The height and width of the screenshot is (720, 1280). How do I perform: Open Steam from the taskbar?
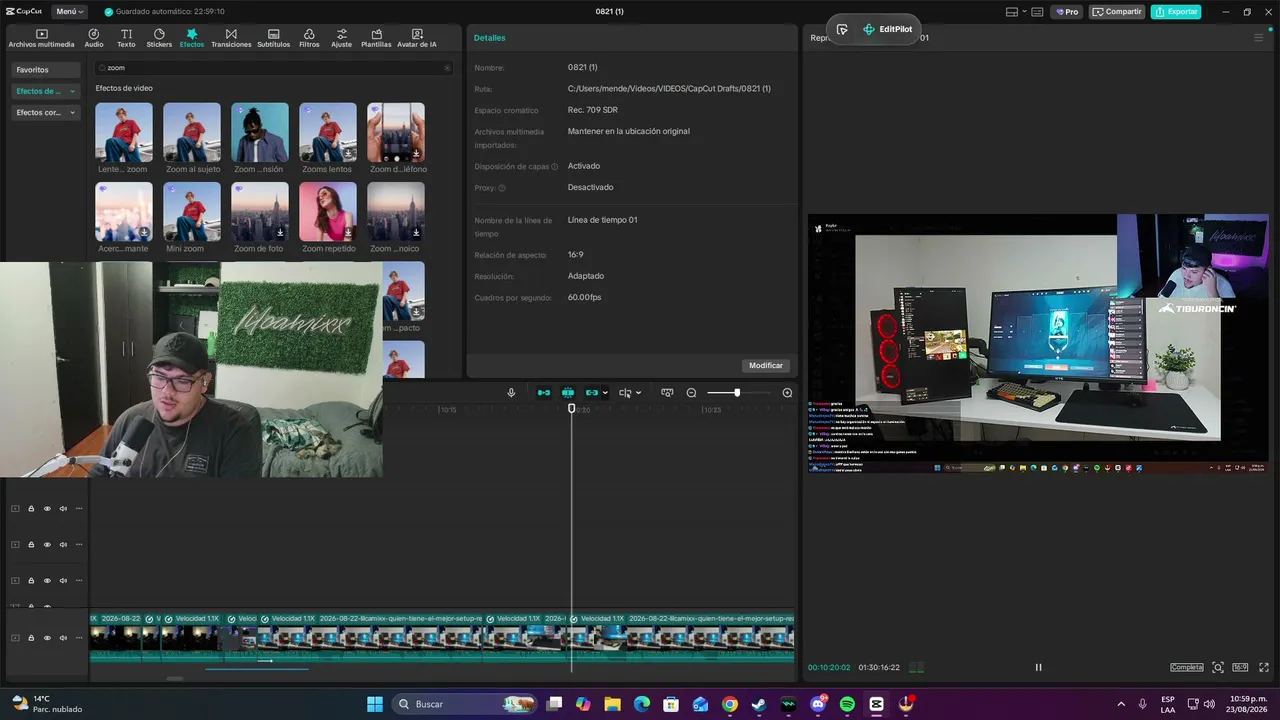[759, 704]
